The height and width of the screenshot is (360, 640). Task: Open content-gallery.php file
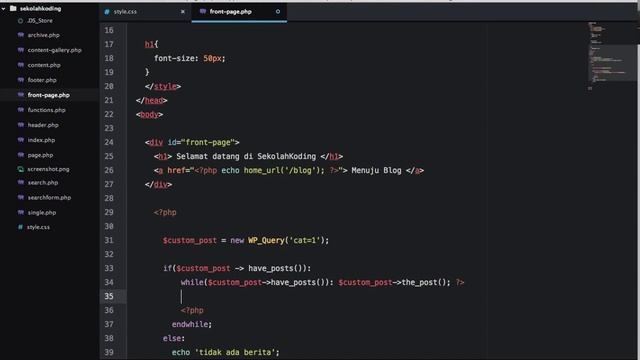tap(54, 50)
